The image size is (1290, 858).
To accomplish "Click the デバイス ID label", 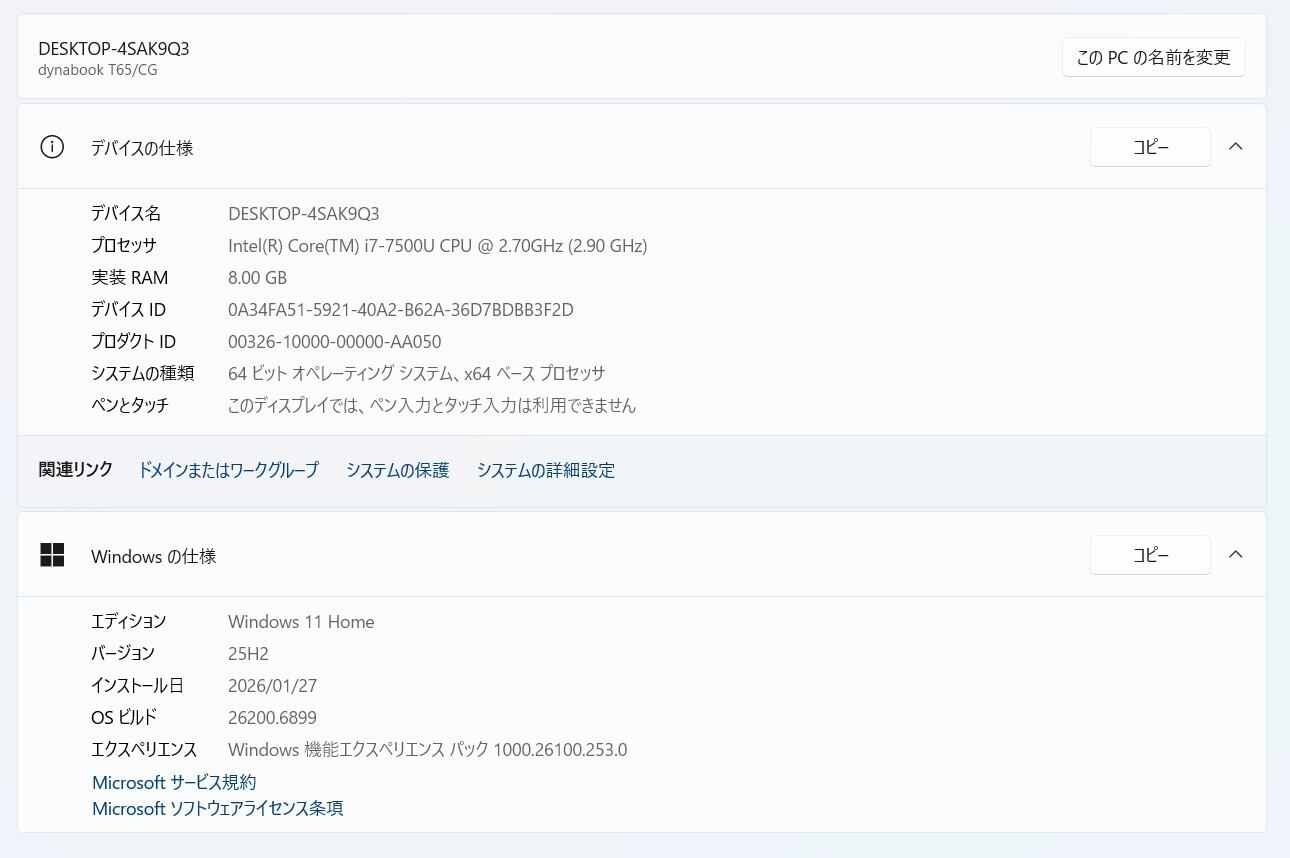I will point(129,310).
